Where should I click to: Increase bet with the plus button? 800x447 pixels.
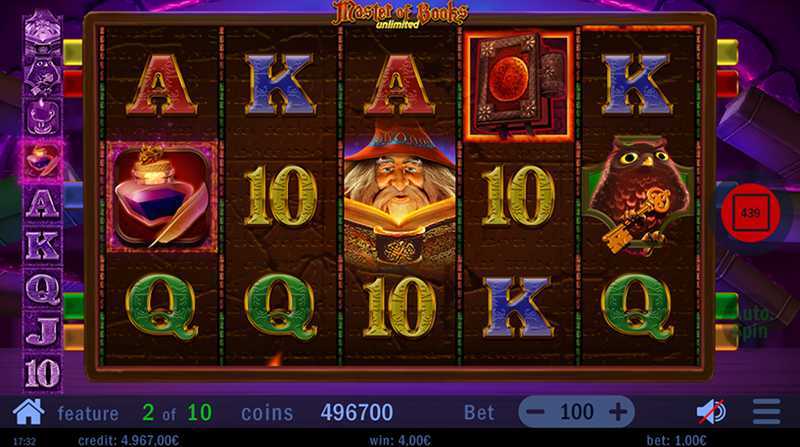click(618, 412)
